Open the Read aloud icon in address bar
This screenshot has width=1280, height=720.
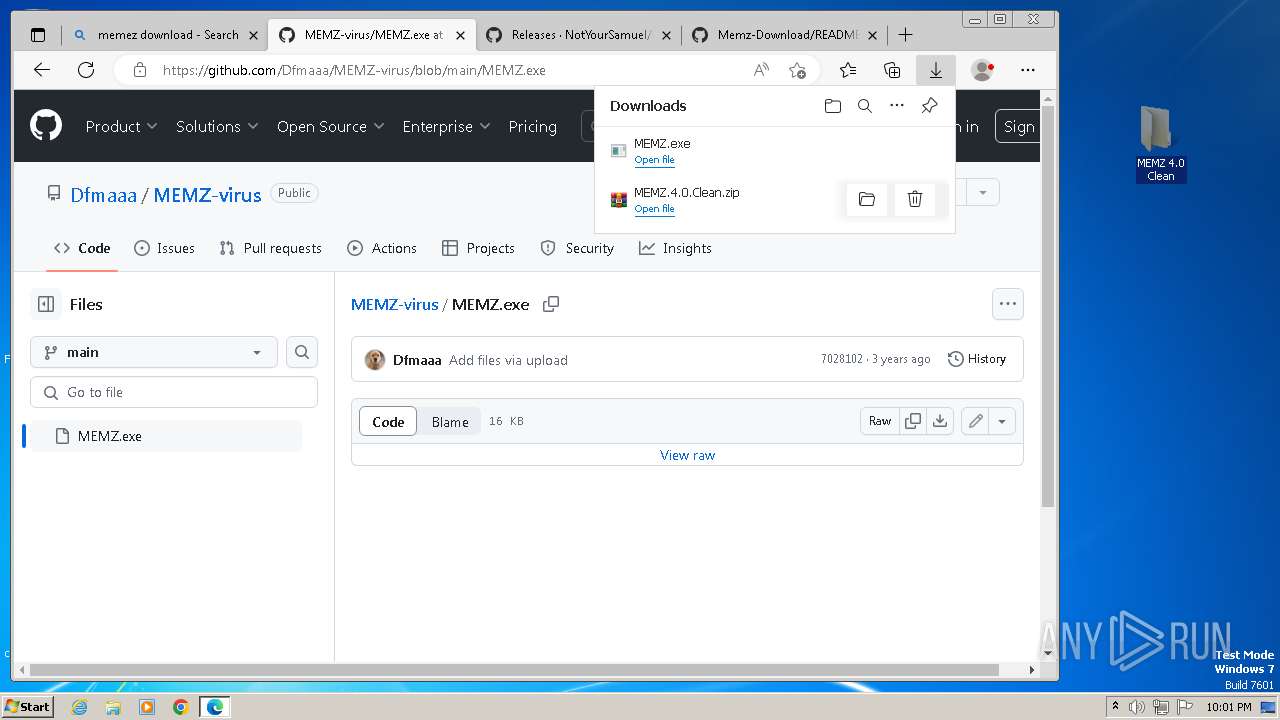click(761, 70)
